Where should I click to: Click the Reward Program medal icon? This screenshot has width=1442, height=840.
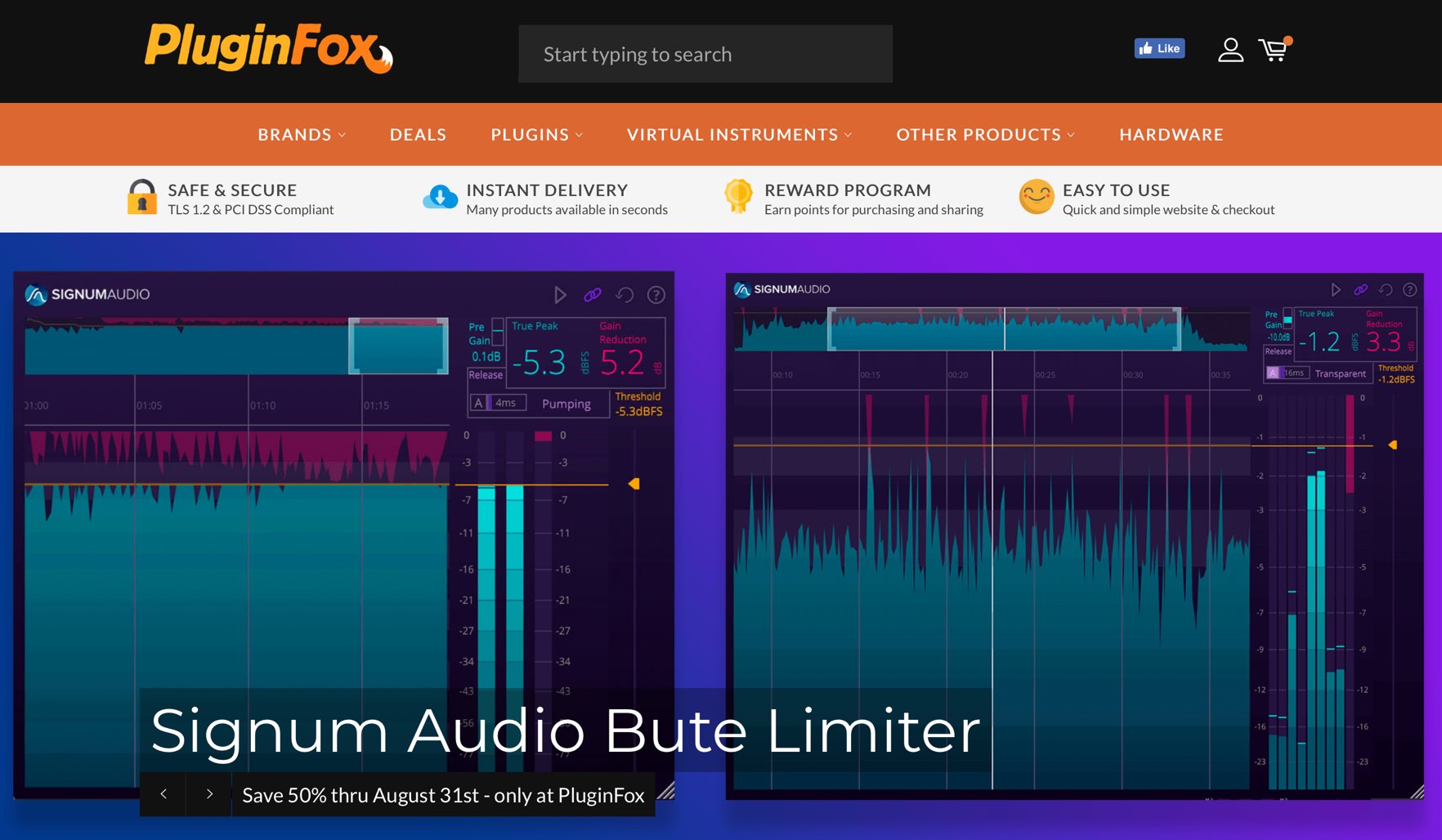pyautogui.click(x=738, y=197)
